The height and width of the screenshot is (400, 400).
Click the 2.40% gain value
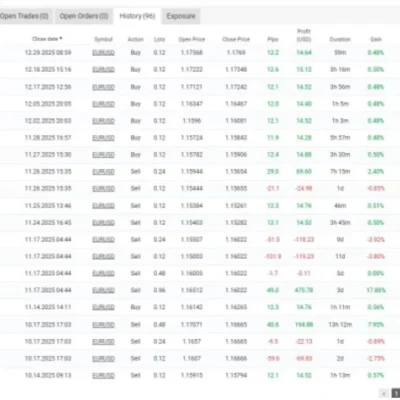click(x=376, y=172)
